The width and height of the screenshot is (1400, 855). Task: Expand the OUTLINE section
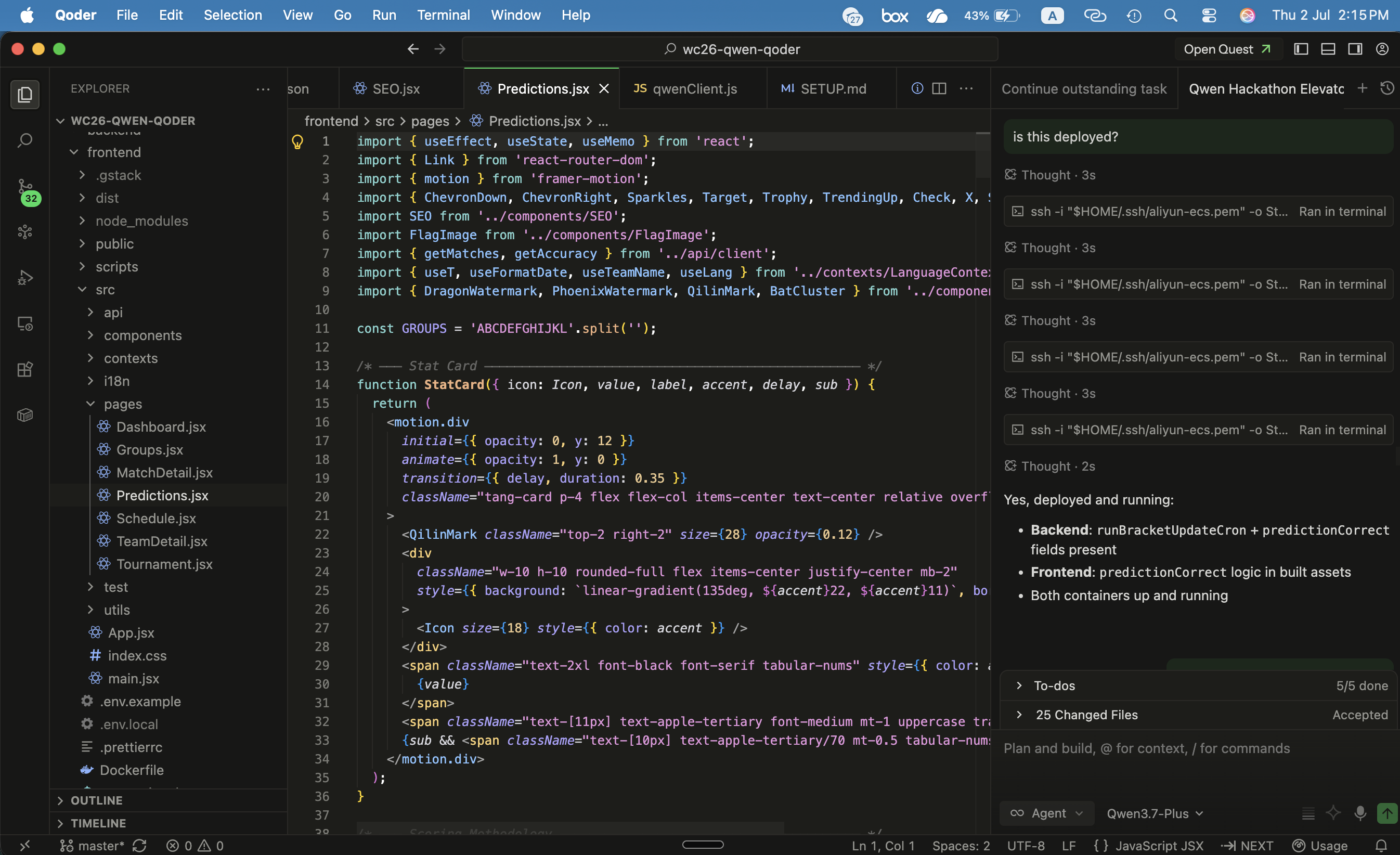click(x=168, y=800)
